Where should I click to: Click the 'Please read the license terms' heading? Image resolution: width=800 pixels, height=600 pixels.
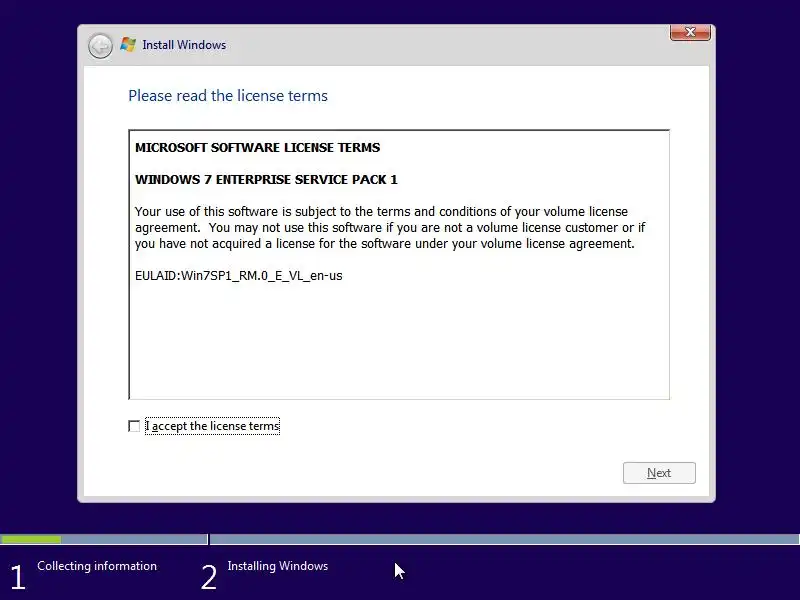pyautogui.click(x=228, y=96)
